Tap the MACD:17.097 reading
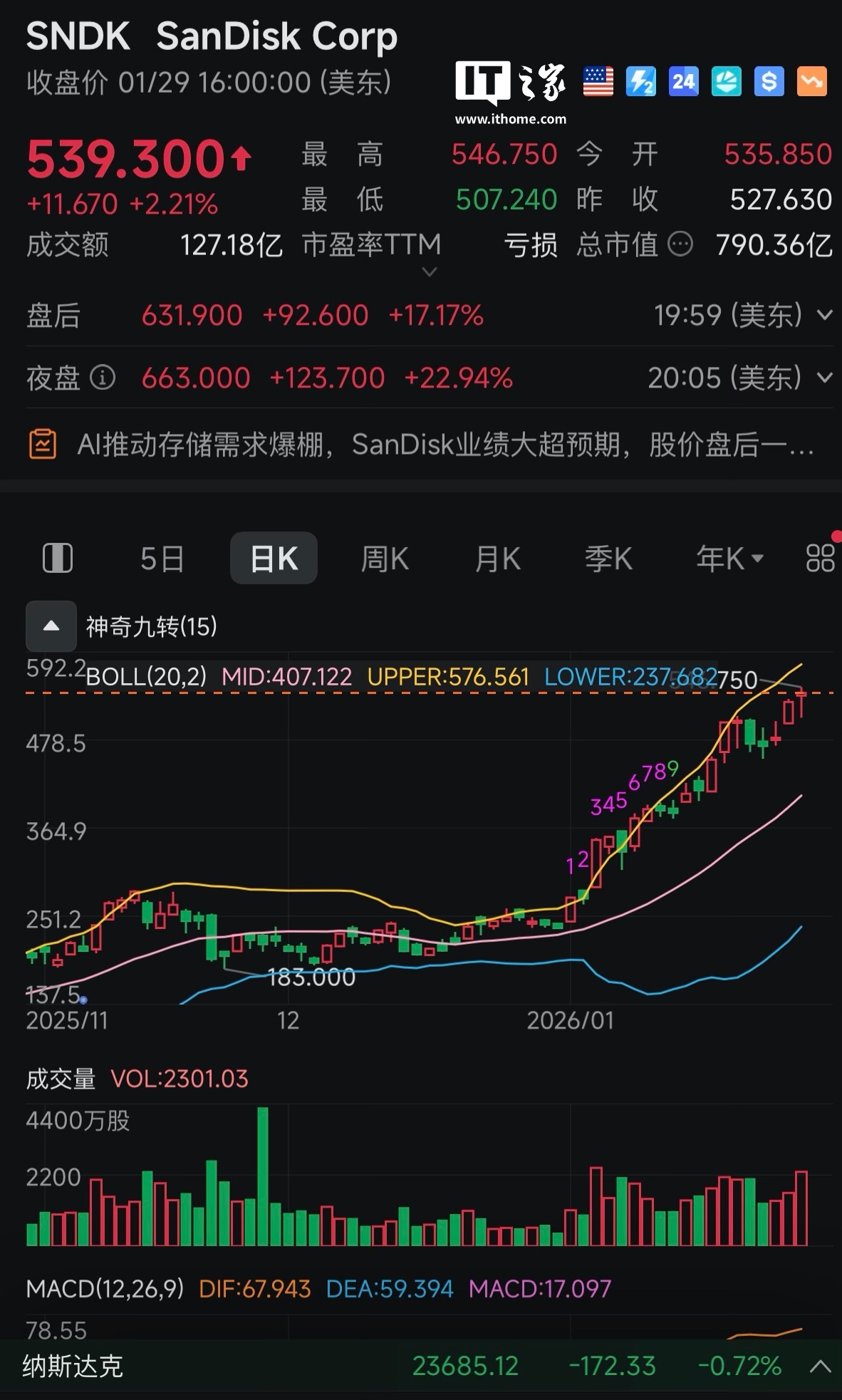Image resolution: width=842 pixels, height=1400 pixels. [540, 1288]
